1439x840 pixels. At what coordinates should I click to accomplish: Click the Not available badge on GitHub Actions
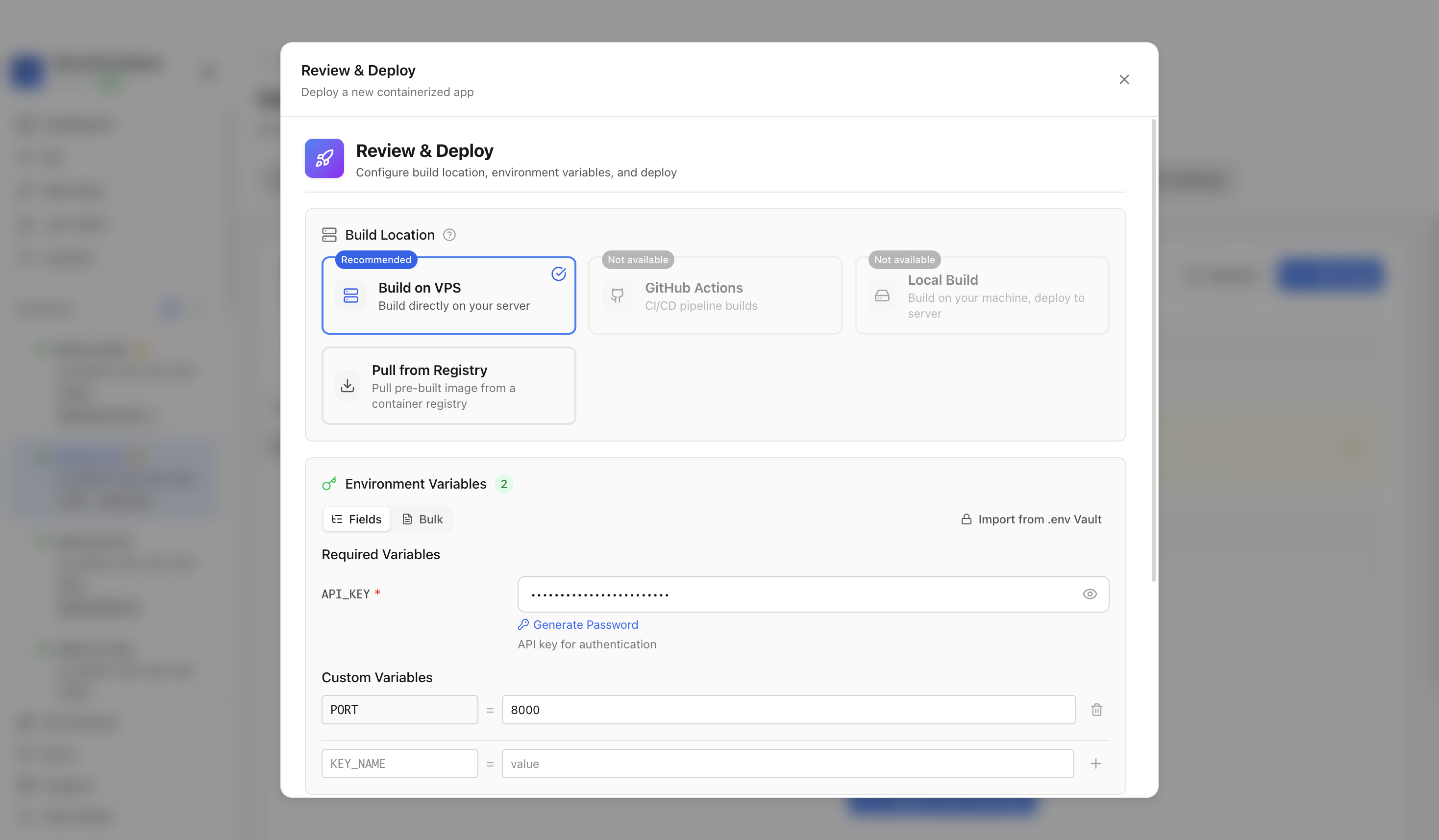point(638,260)
